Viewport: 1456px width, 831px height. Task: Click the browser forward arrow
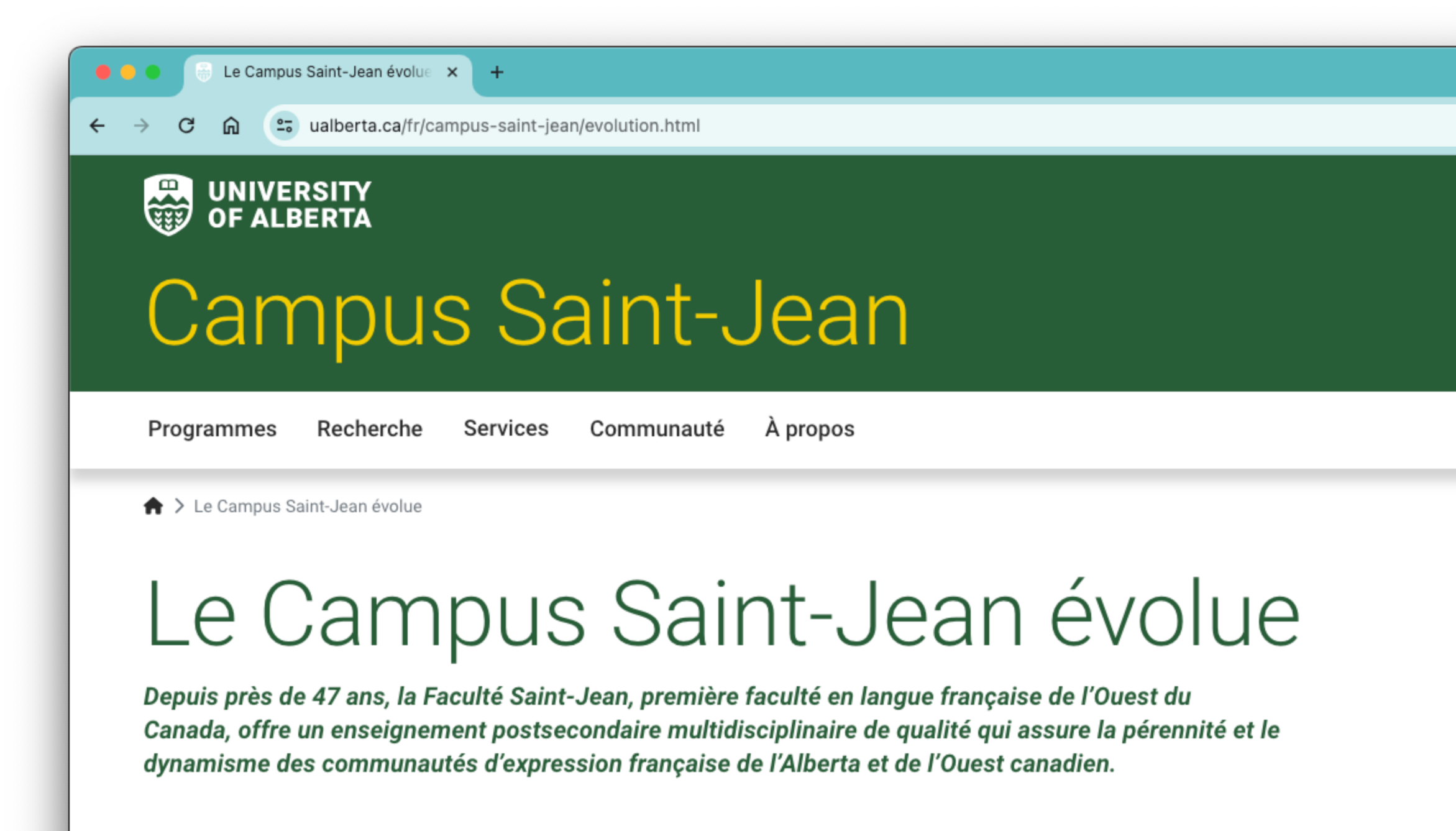[142, 126]
